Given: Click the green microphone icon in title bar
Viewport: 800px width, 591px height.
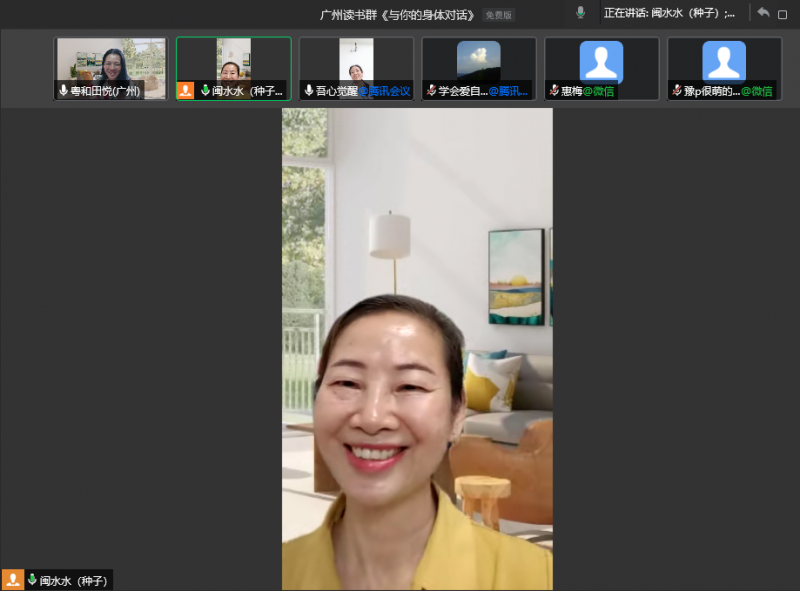Looking at the screenshot, I should point(580,13).
